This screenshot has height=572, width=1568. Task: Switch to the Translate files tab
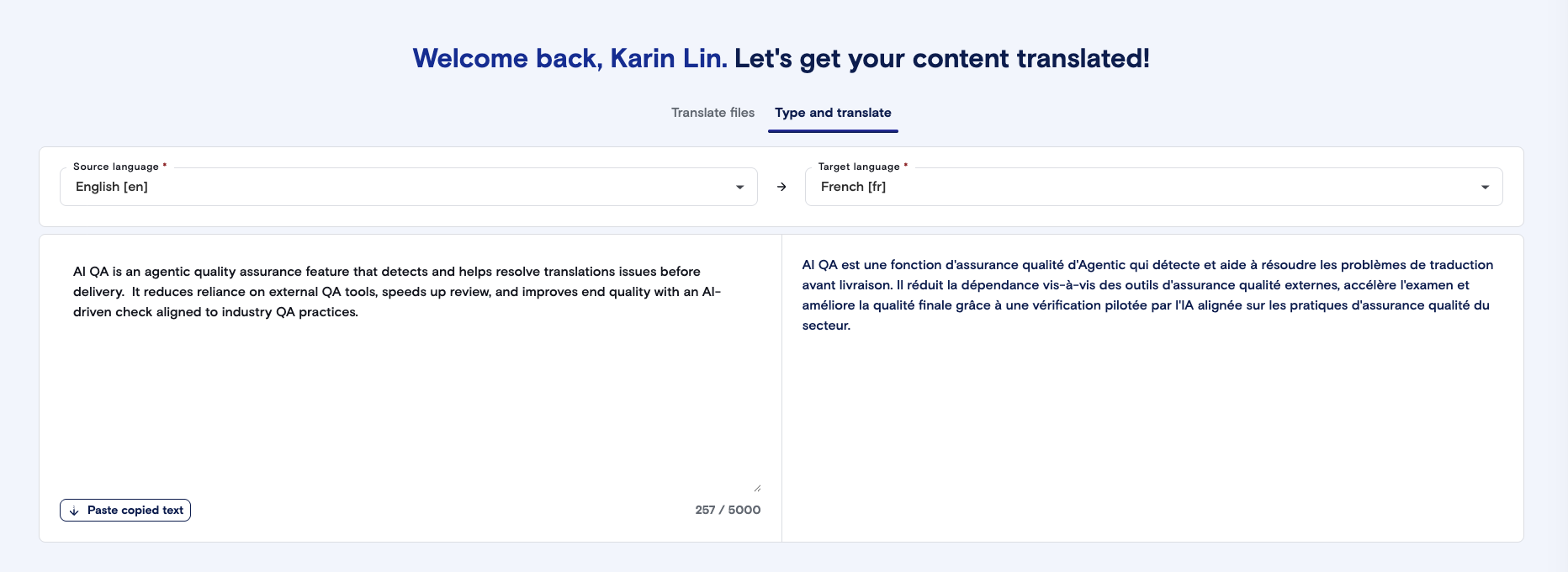click(x=712, y=113)
